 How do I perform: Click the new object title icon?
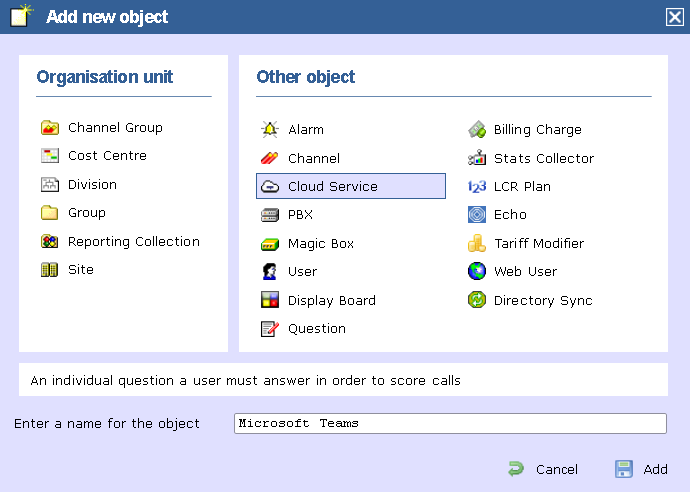[21, 16]
